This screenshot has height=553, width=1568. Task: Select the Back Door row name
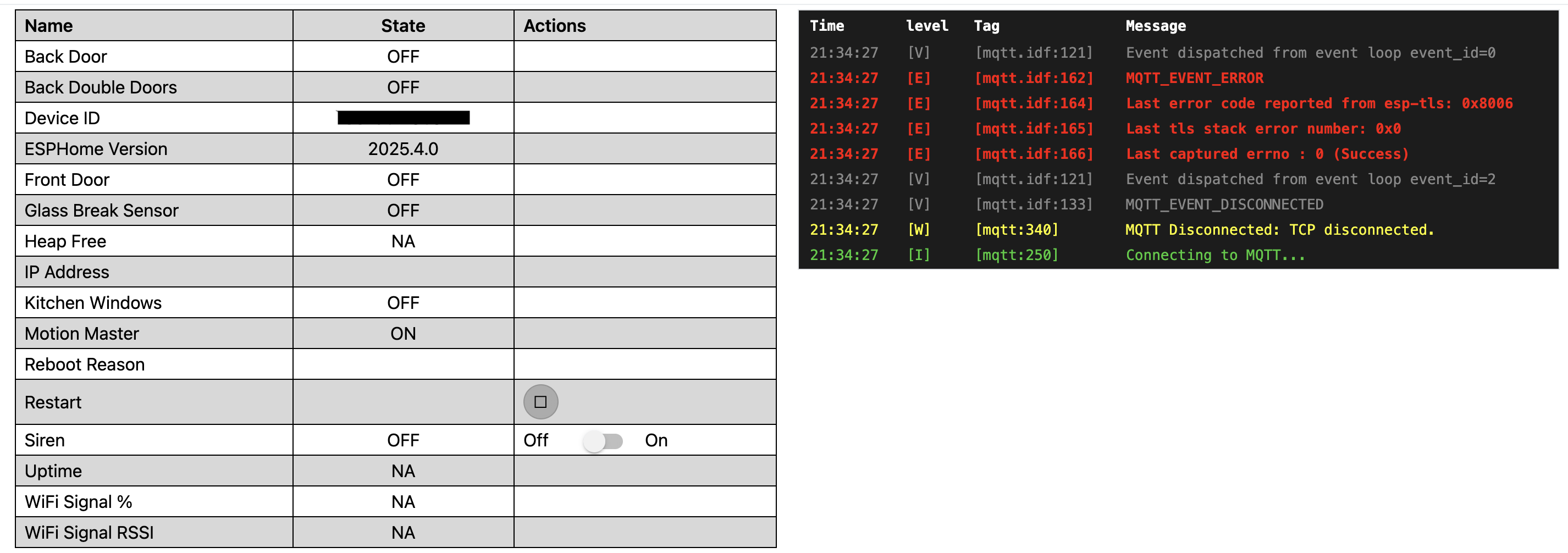(x=66, y=57)
